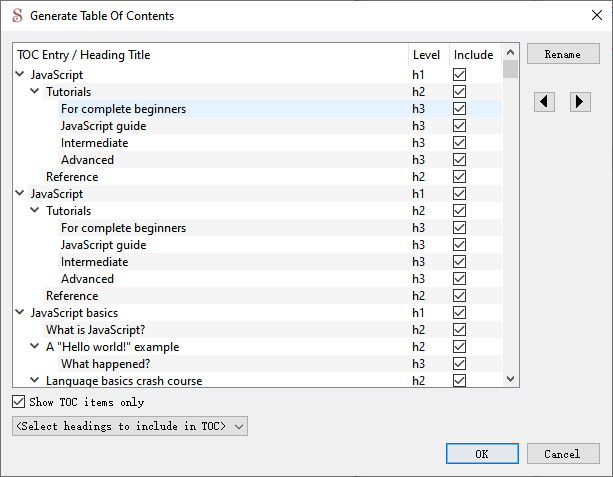Click the scrollbar down arrow in TOC list
The image size is (613, 477).
tap(510, 378)
